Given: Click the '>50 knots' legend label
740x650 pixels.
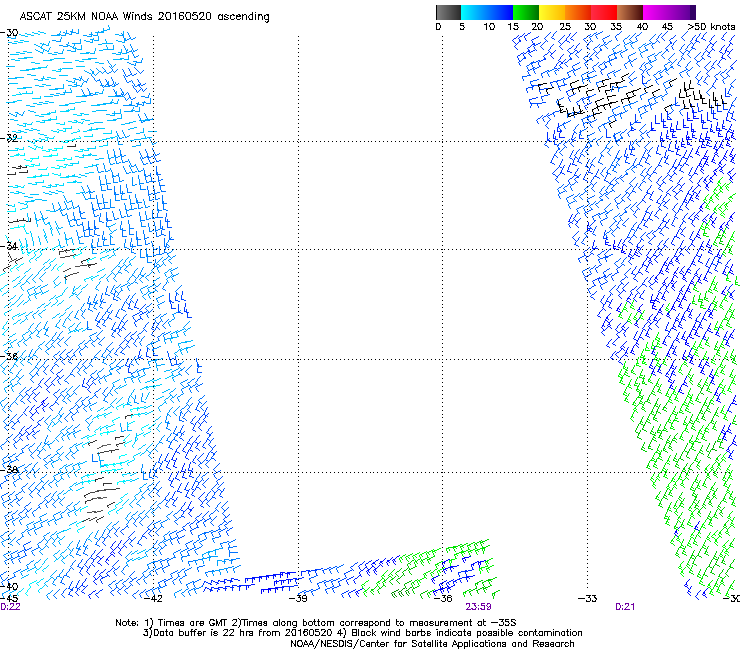Looking at the screenshot, I should point(711,27).
